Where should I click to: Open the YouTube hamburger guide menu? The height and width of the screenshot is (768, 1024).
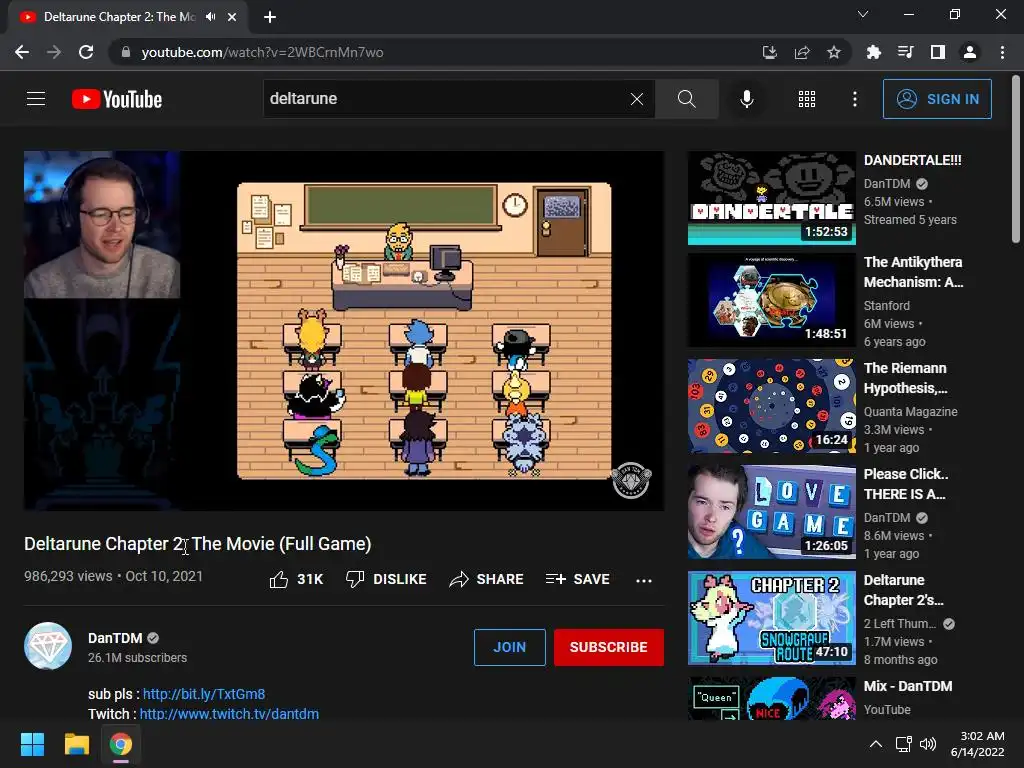click(36, 99)
